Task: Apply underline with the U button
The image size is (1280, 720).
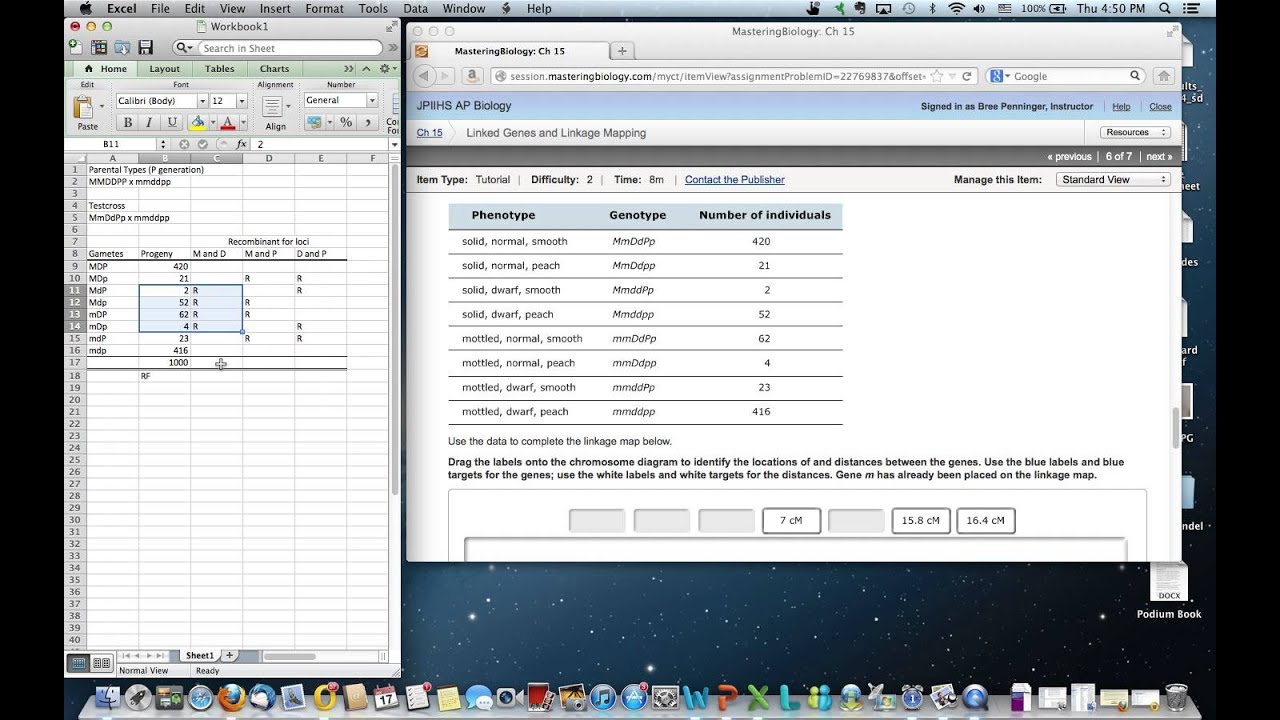Action: pos(172,123)
